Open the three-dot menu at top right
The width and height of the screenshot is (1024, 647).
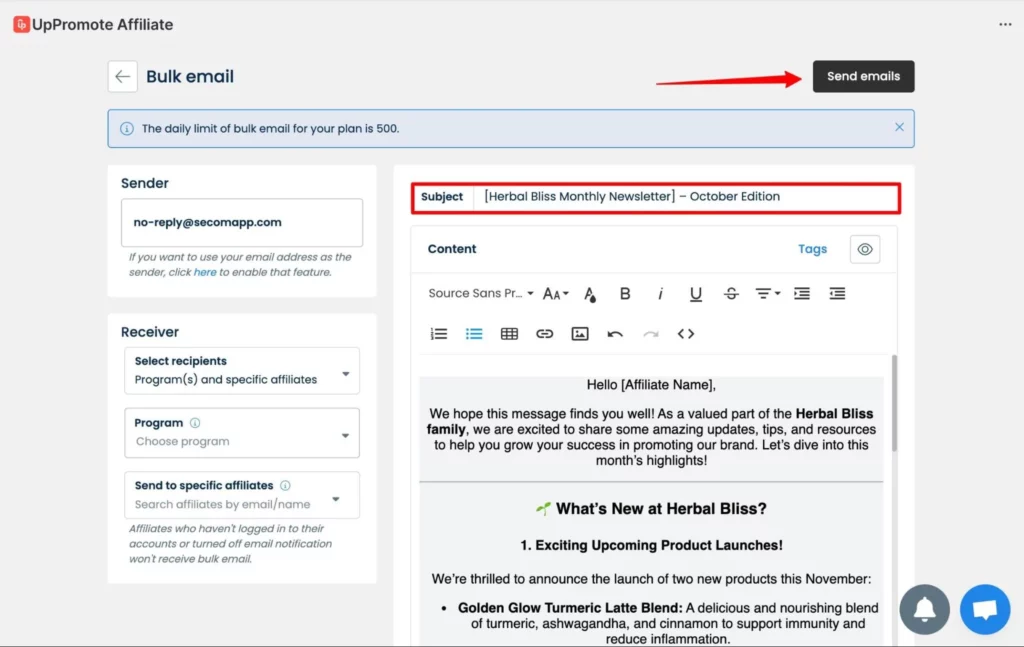[1005, 25]
